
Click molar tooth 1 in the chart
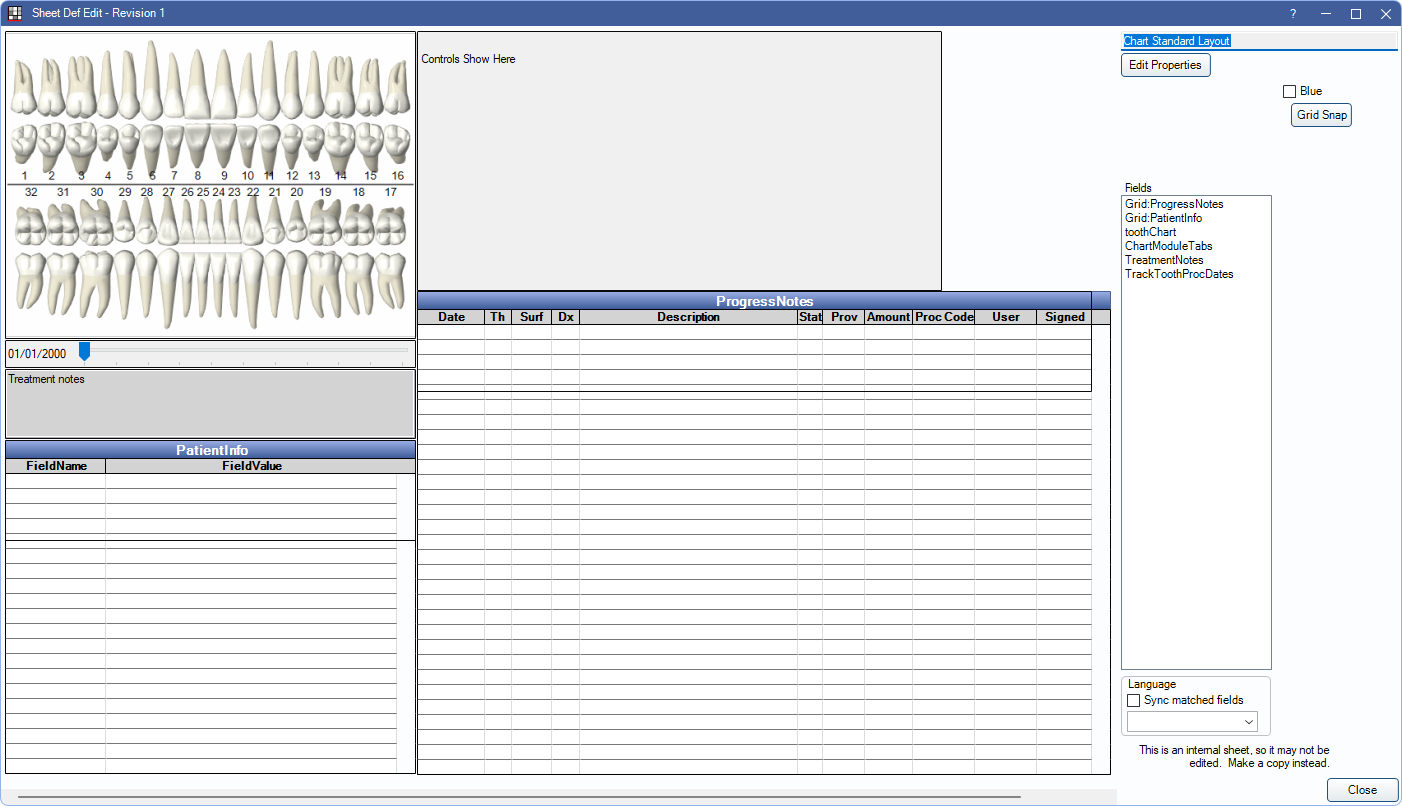(x=23, y=100)
